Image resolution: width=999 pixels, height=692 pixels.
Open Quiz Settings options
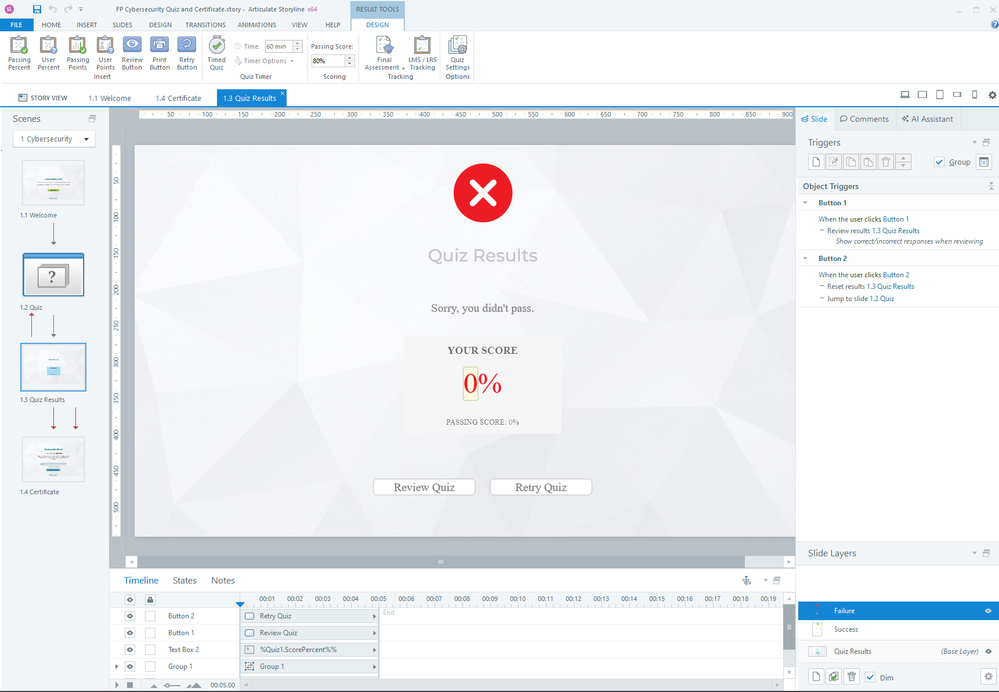[457, 51]
